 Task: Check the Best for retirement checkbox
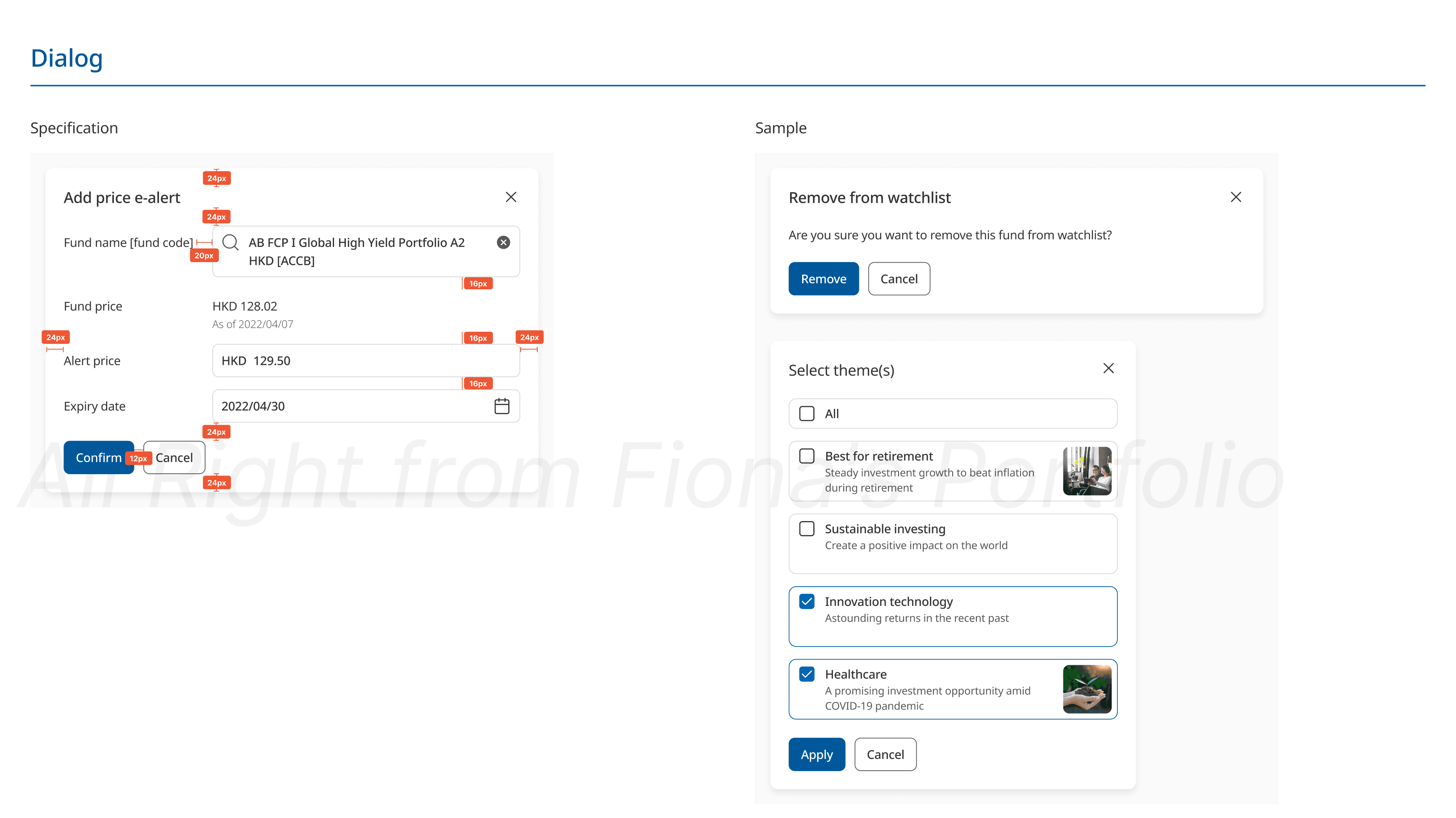coord(807,456)
